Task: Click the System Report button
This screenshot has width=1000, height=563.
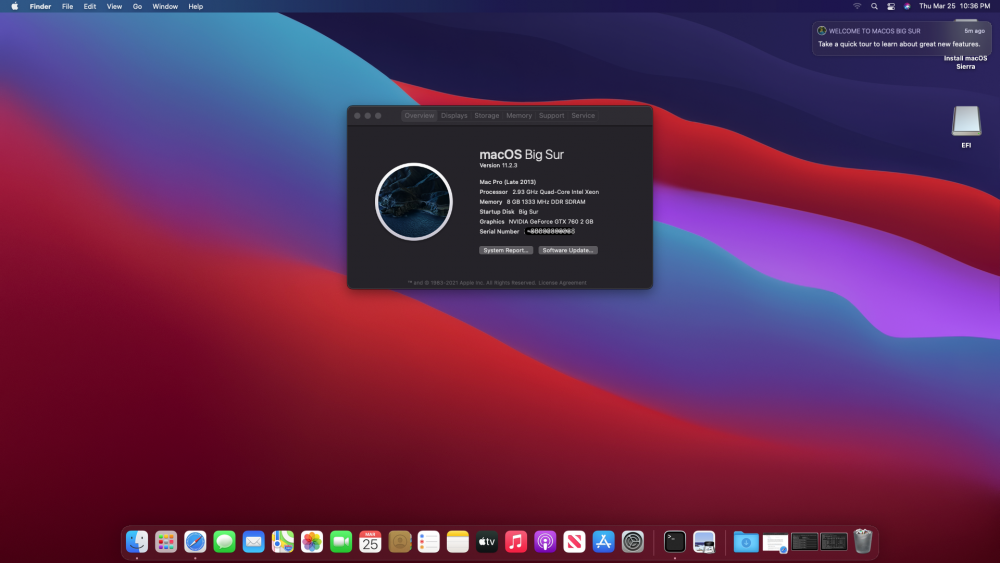Action: point(506,251)
